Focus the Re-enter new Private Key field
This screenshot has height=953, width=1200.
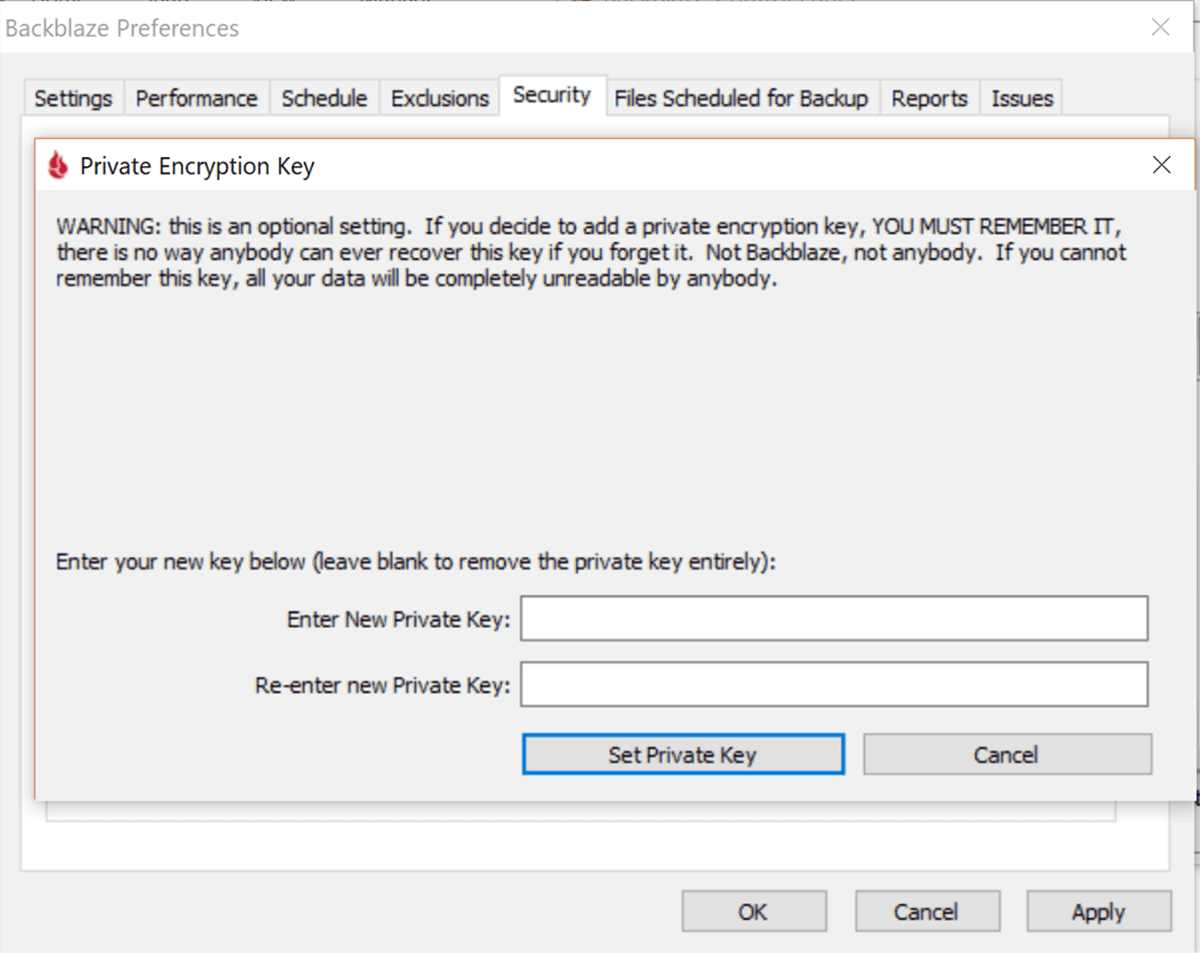tap(834, 685)
